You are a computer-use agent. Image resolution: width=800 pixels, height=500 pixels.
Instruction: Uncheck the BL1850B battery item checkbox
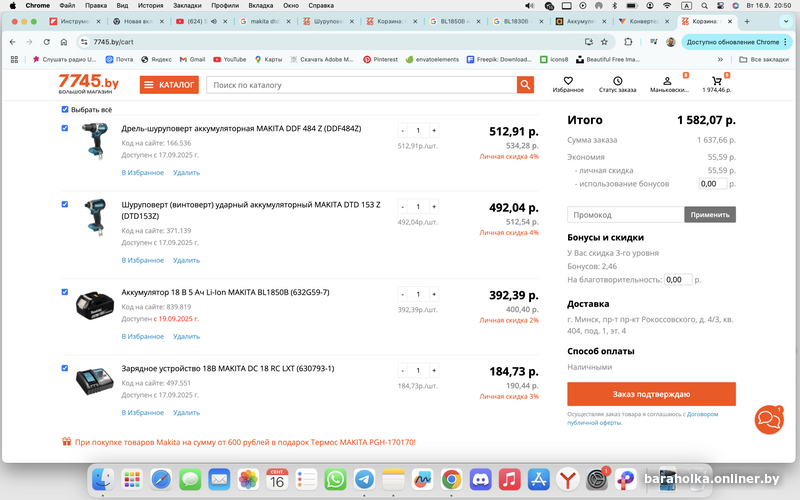coord(65,292)
